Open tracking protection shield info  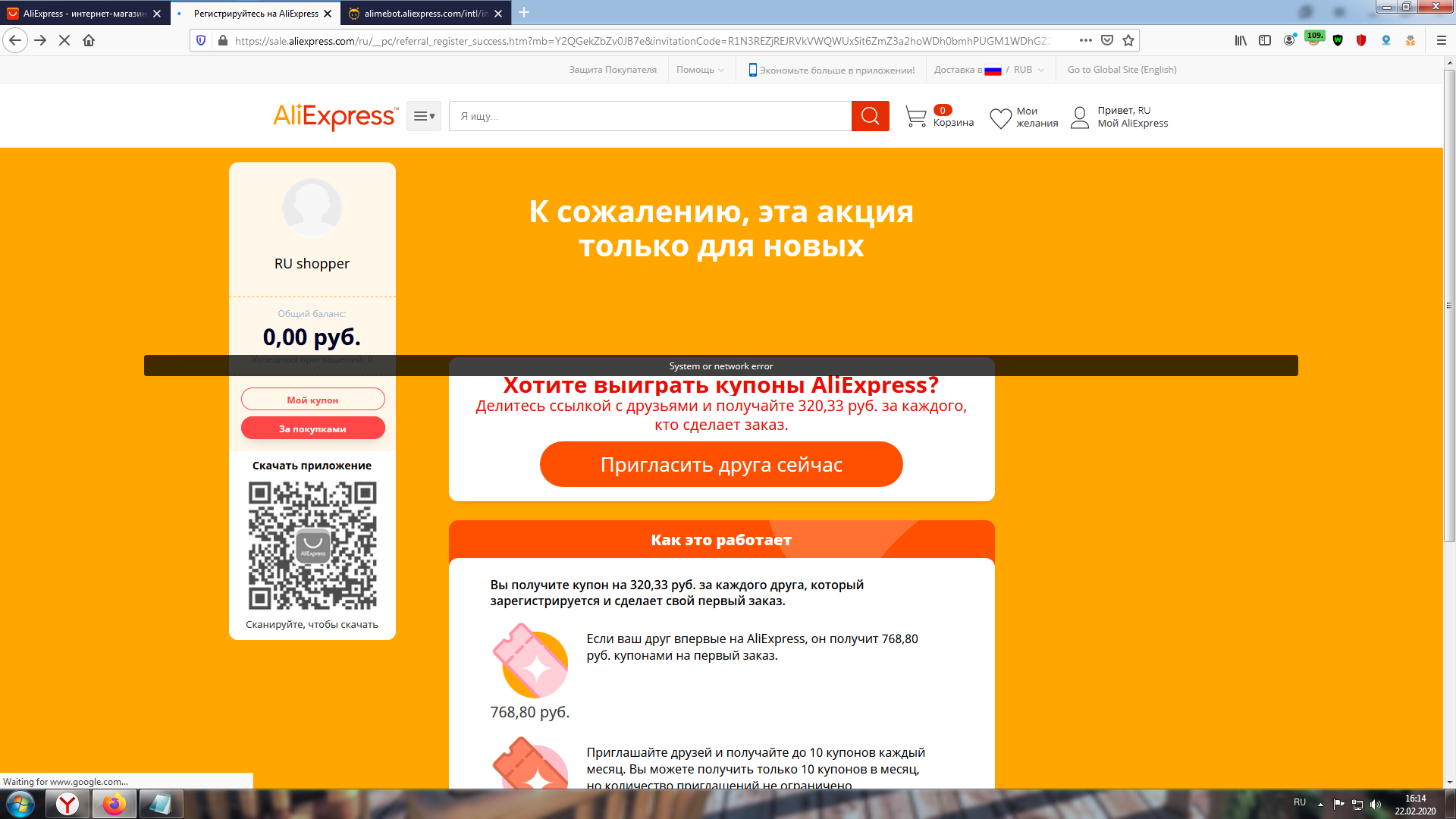tap(201, 40)
